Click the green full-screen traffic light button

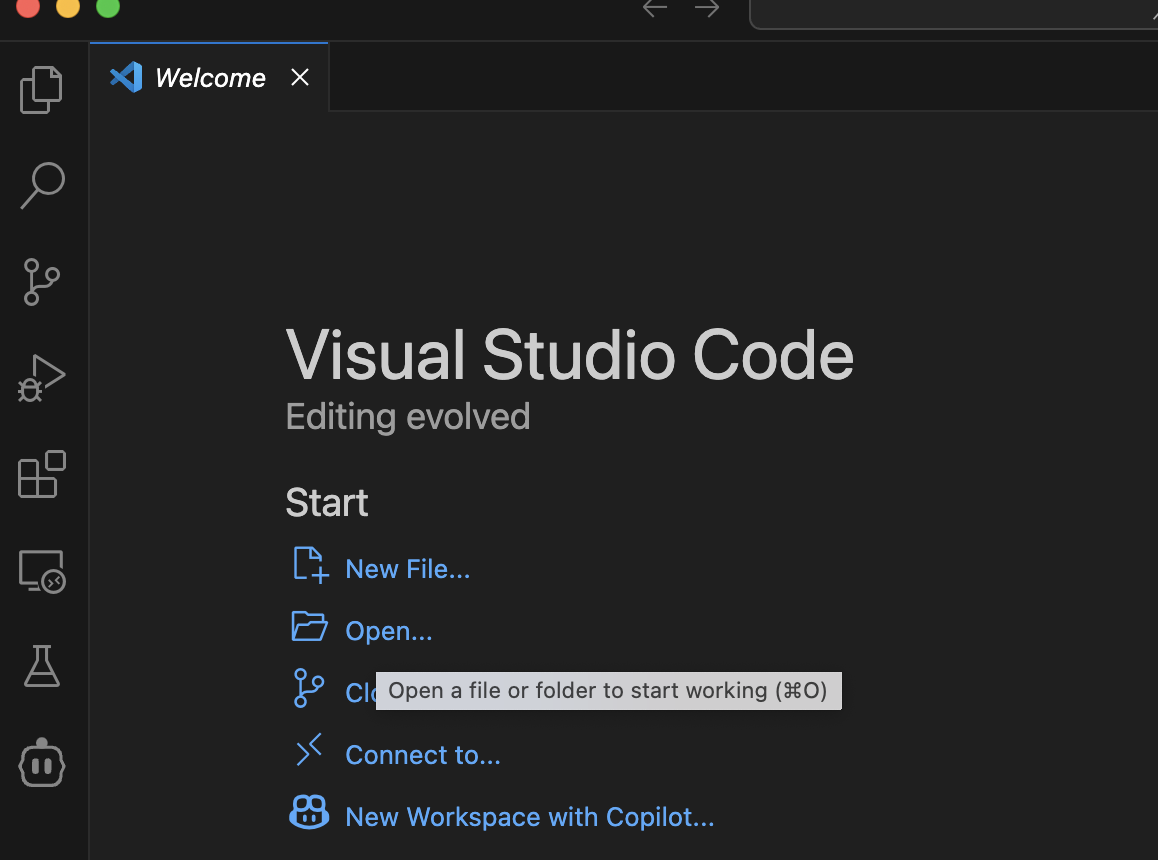(x=108, y=9)
